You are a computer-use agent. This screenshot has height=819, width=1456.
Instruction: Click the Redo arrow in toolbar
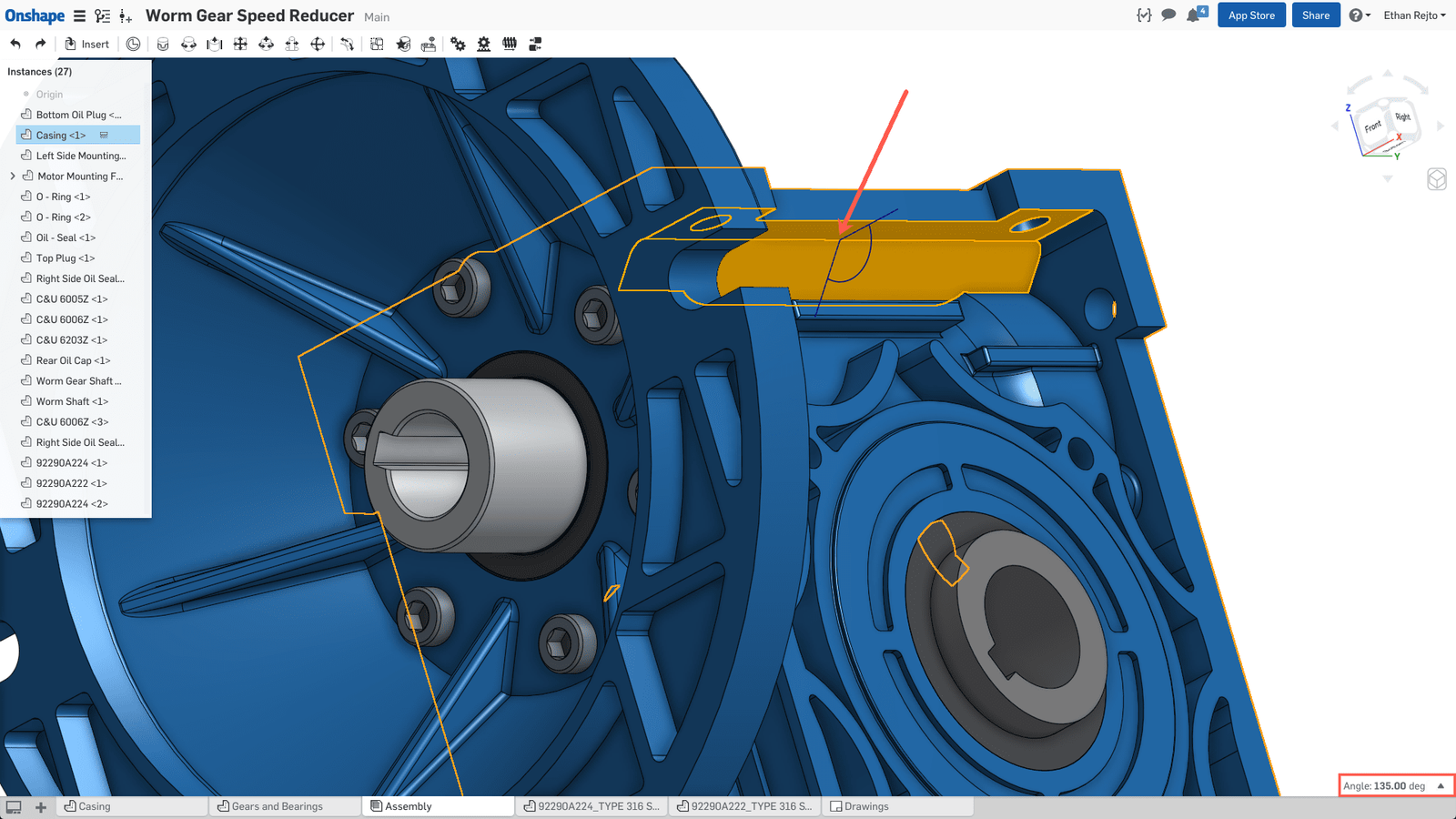[40, 44]
